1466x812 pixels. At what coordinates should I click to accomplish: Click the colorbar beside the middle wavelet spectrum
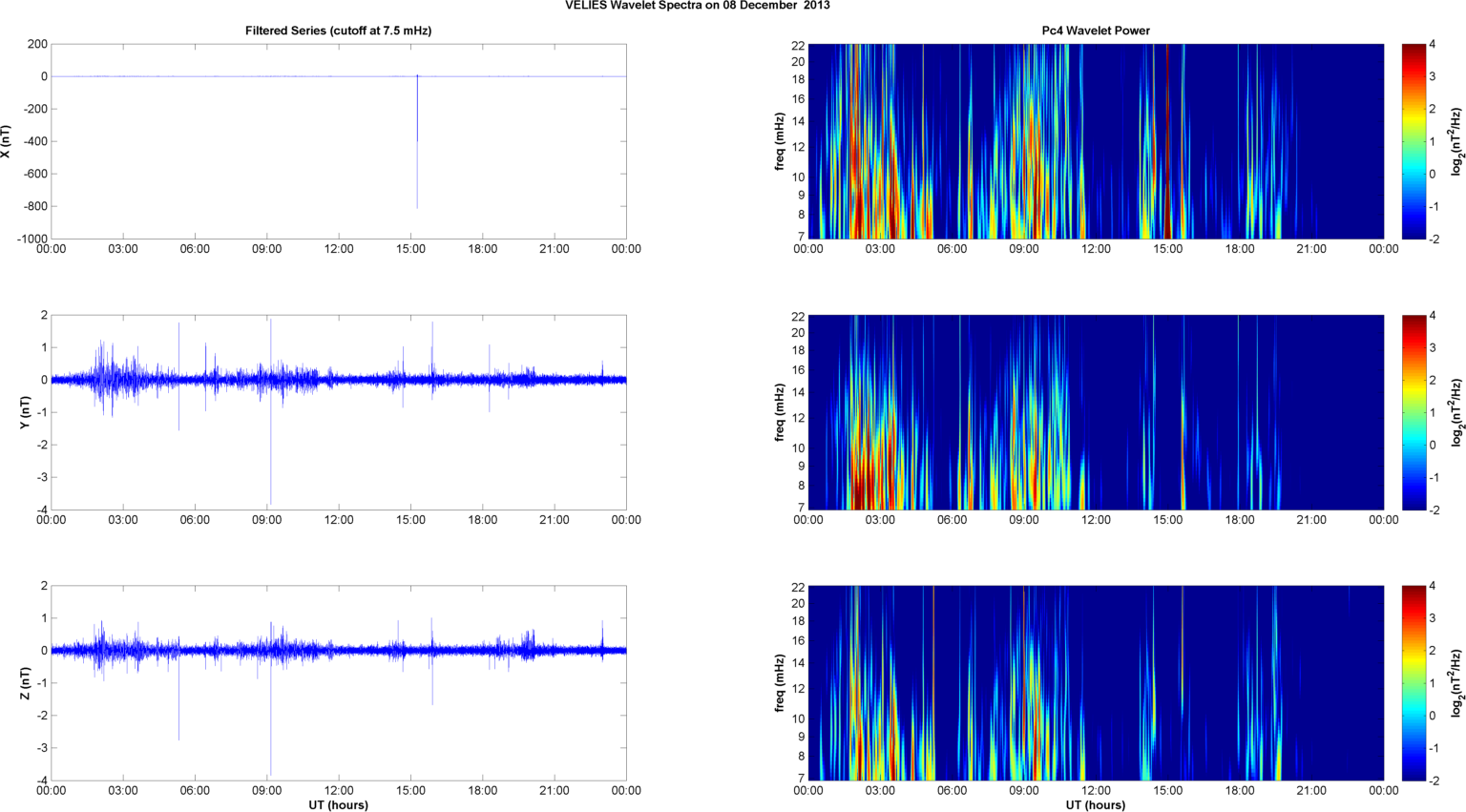click(x=1414, y=412)
